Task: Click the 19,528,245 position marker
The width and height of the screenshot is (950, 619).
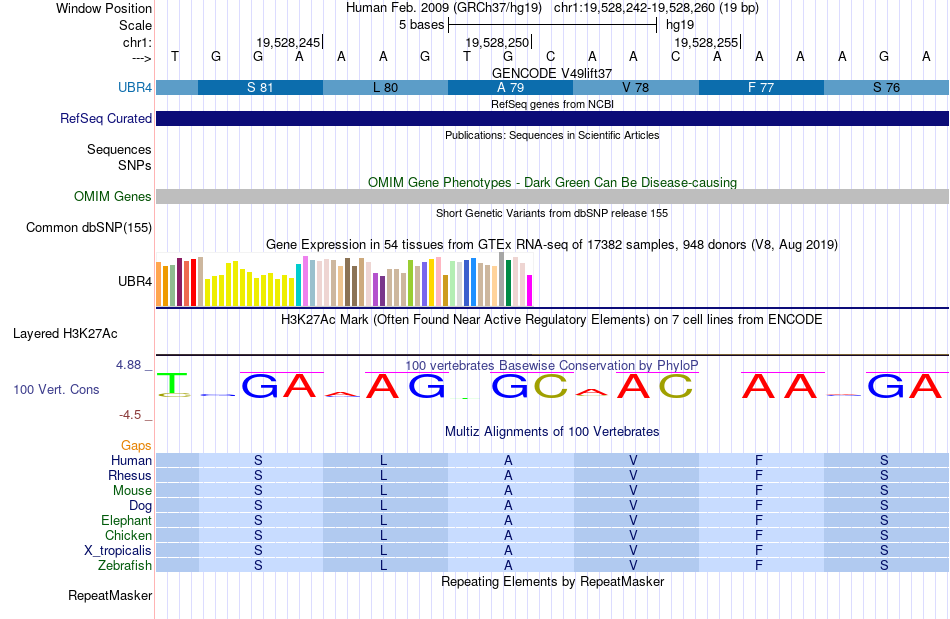Action: (x=288, y=42)
